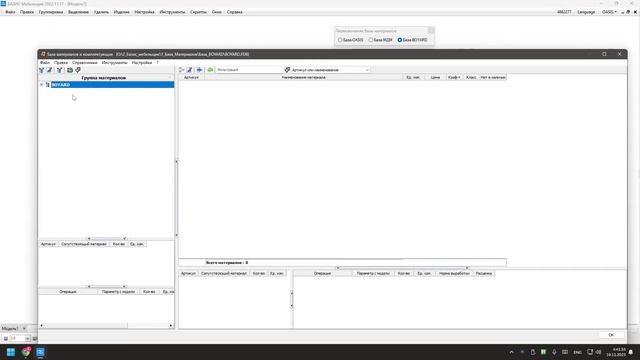640x360 pixels.
Task: Click Класс column header
Action: pyautogui.click(x=471, y=77)
